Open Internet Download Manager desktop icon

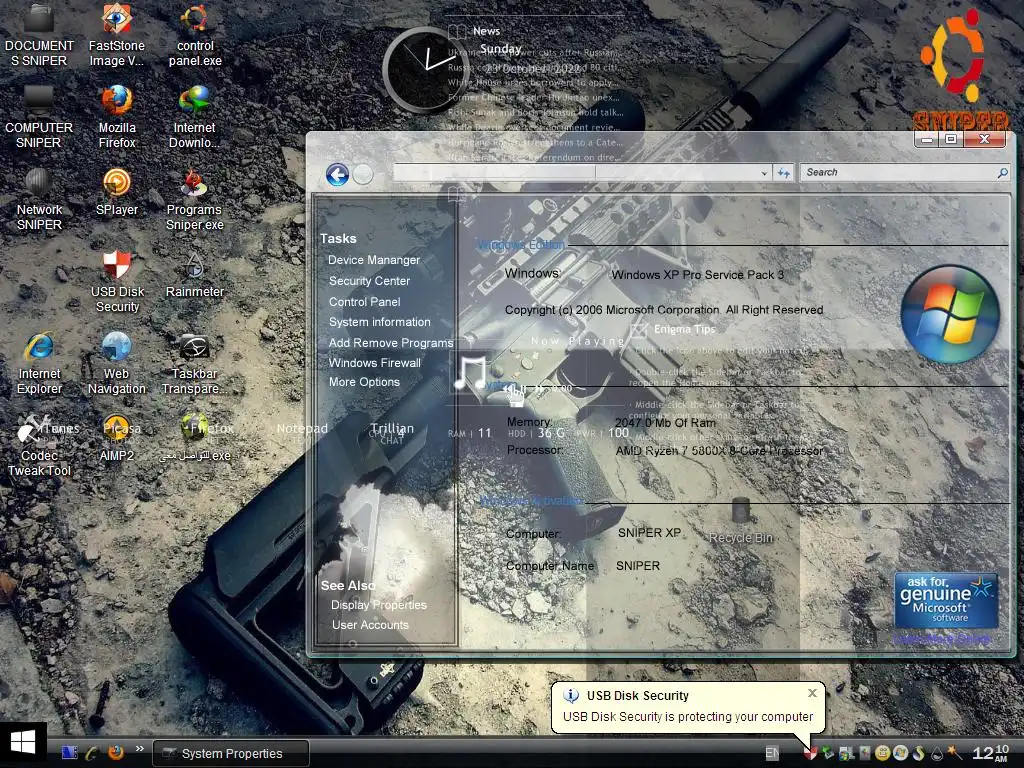[x=195, y=118]
